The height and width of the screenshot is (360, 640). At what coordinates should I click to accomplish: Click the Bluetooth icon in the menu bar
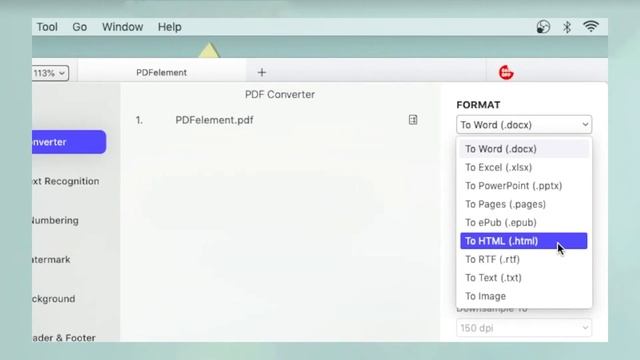click(567, 27)
